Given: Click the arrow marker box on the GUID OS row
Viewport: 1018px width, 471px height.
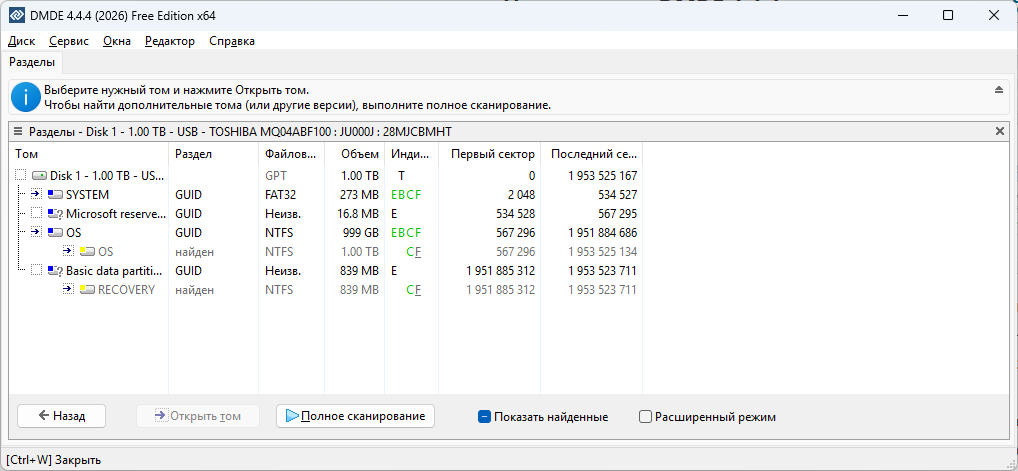Looking at the screenshot, I should (36, 233).
